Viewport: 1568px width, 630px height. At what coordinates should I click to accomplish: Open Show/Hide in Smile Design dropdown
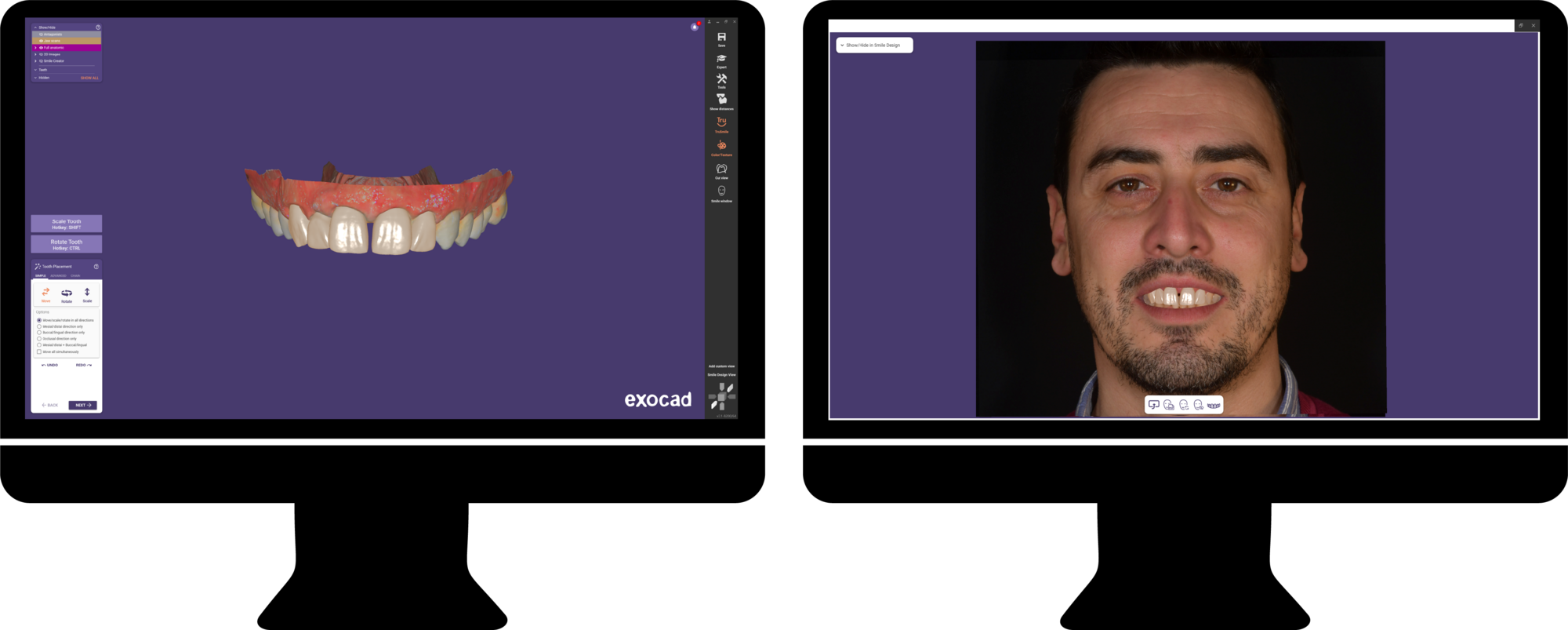pyautogui.click(x=874, y=46)
